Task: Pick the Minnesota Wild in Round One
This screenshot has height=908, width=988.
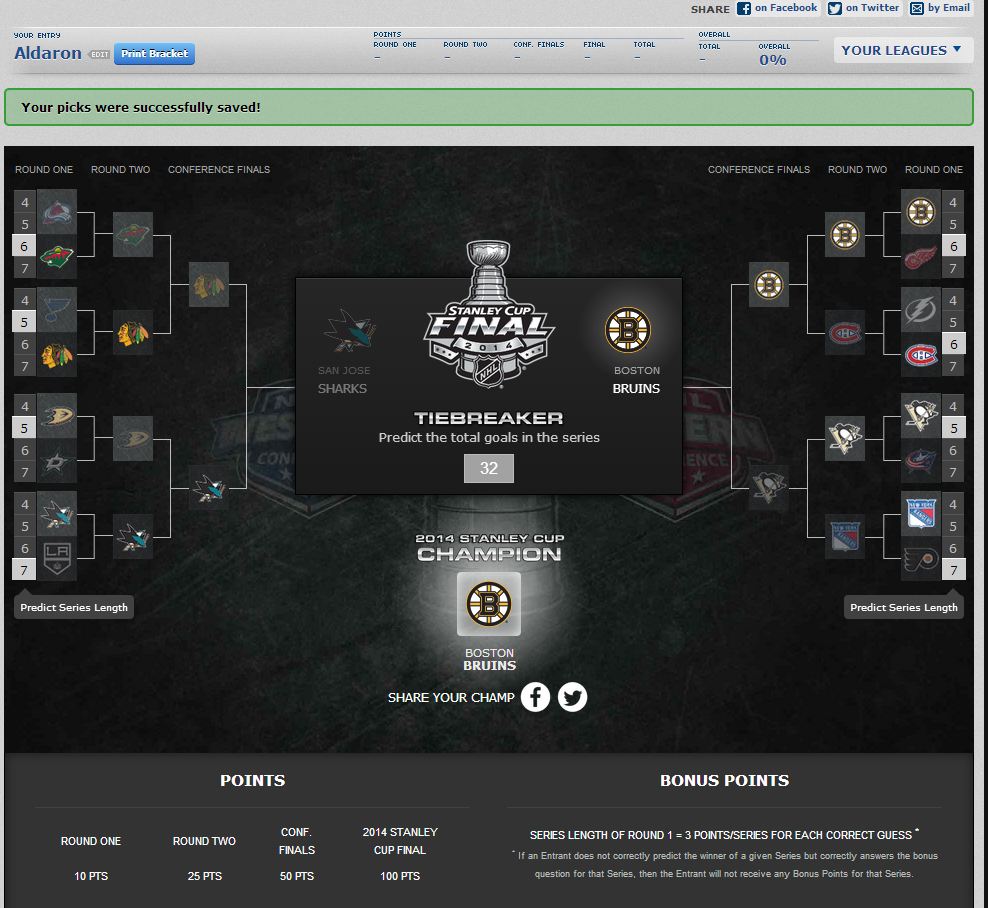Action: 57,256
